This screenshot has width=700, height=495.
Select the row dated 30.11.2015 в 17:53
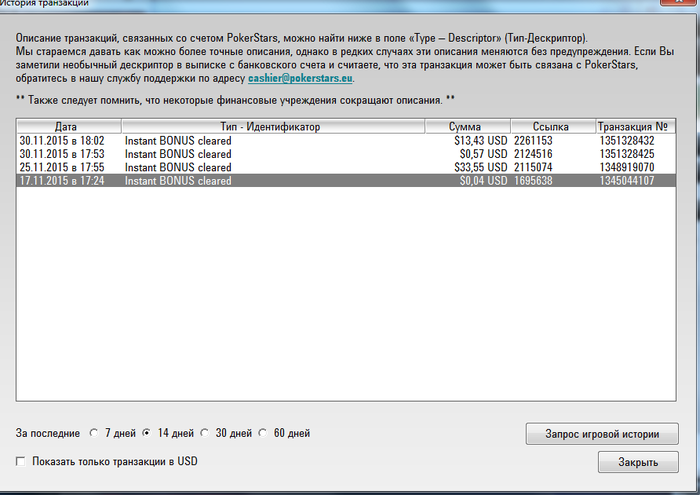346,154
